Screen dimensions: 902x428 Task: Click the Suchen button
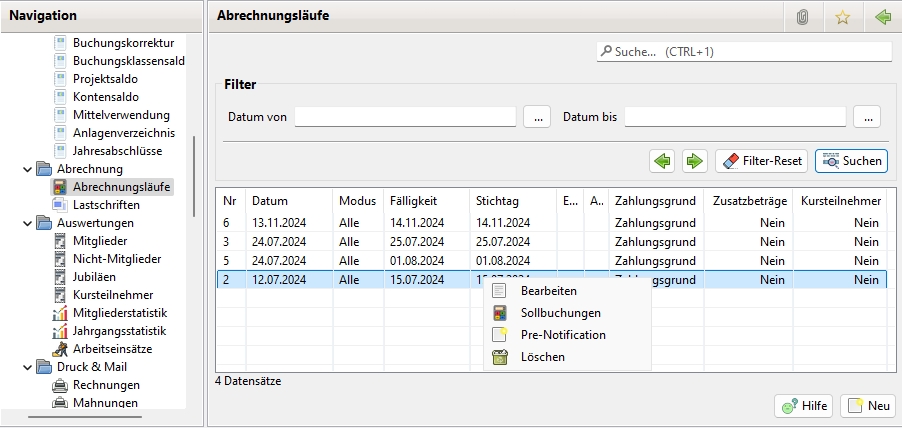click(851, 160)
